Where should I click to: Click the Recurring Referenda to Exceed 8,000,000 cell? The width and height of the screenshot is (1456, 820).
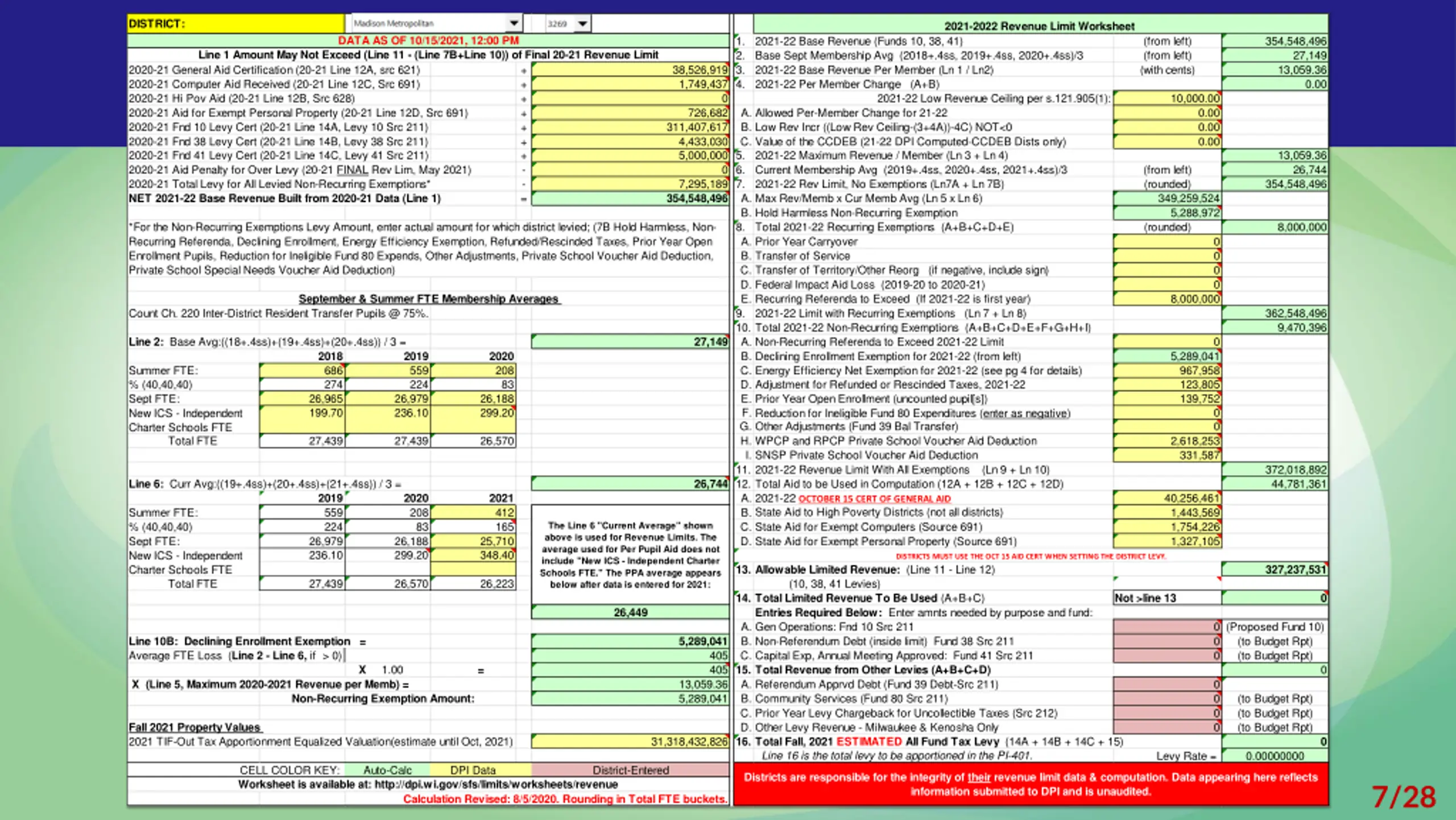[1167, 299]
